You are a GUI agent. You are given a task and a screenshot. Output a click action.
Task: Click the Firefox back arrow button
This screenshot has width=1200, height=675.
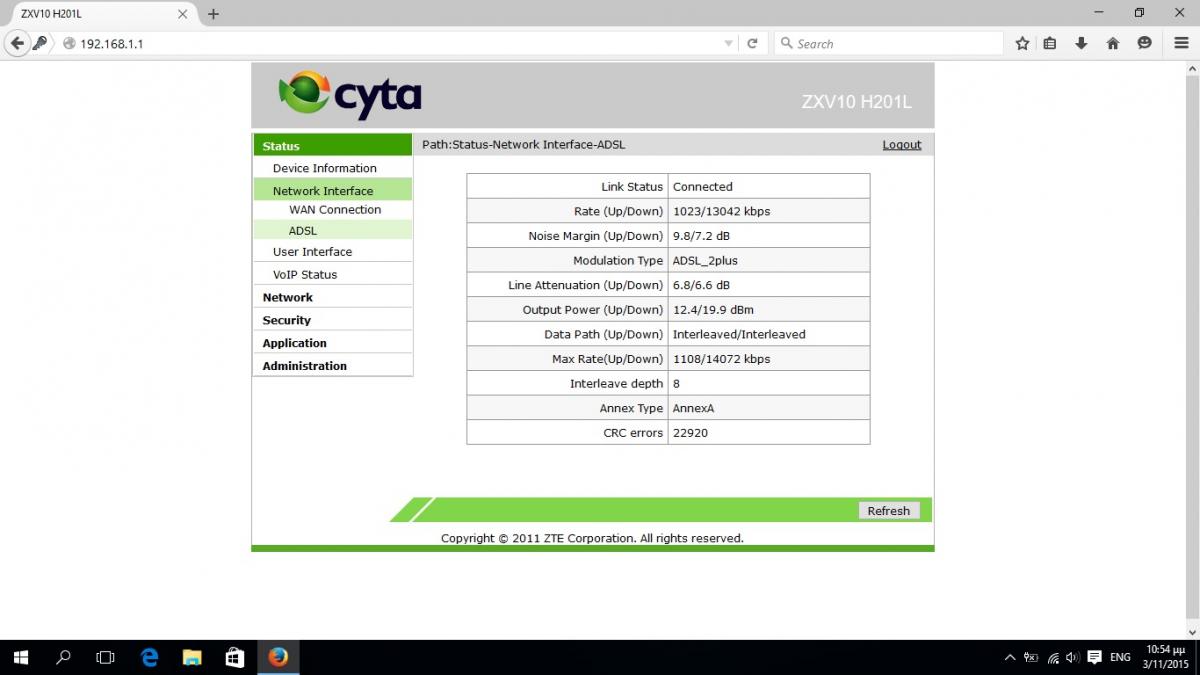point(17,43)
